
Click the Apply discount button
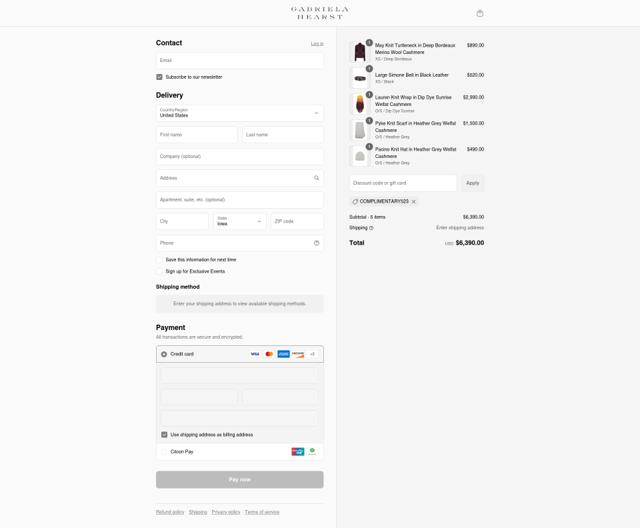click(x=473, y=183)
